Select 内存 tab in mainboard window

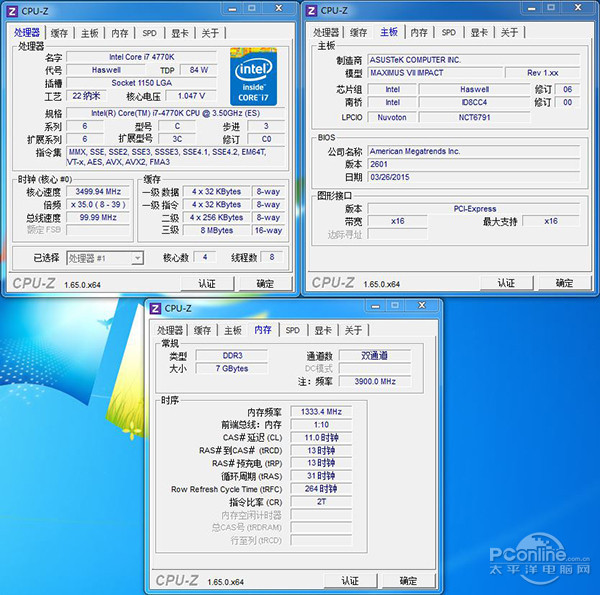419,33
